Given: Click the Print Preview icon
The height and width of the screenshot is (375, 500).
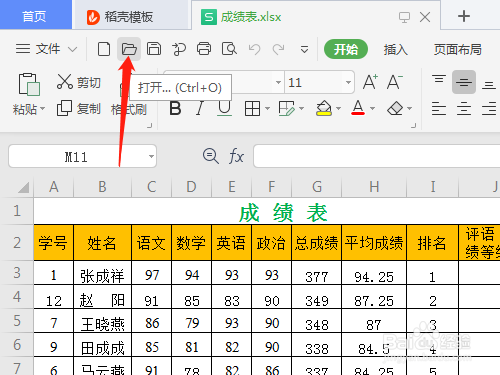Looking at the screenshot, I should [x=229, y=49].
